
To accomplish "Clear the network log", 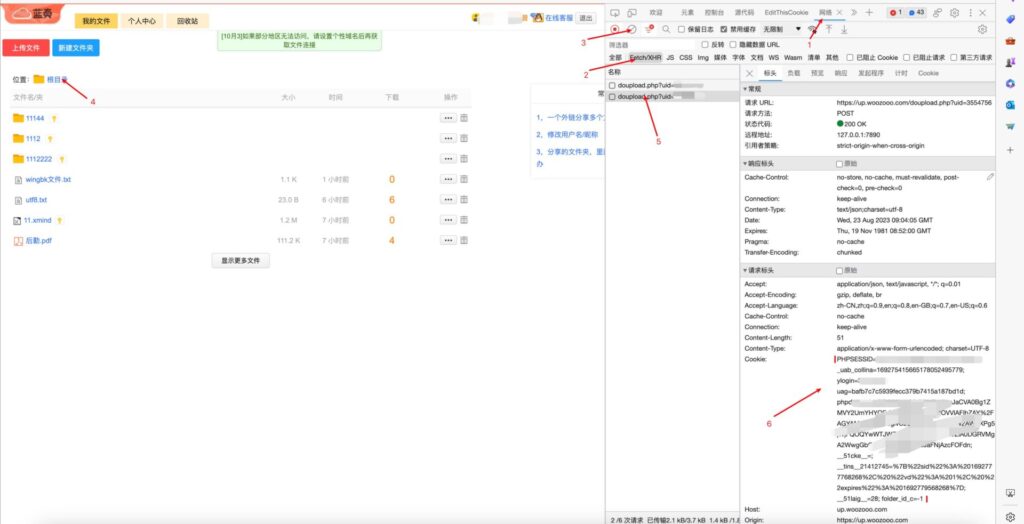I will point(631,29).
